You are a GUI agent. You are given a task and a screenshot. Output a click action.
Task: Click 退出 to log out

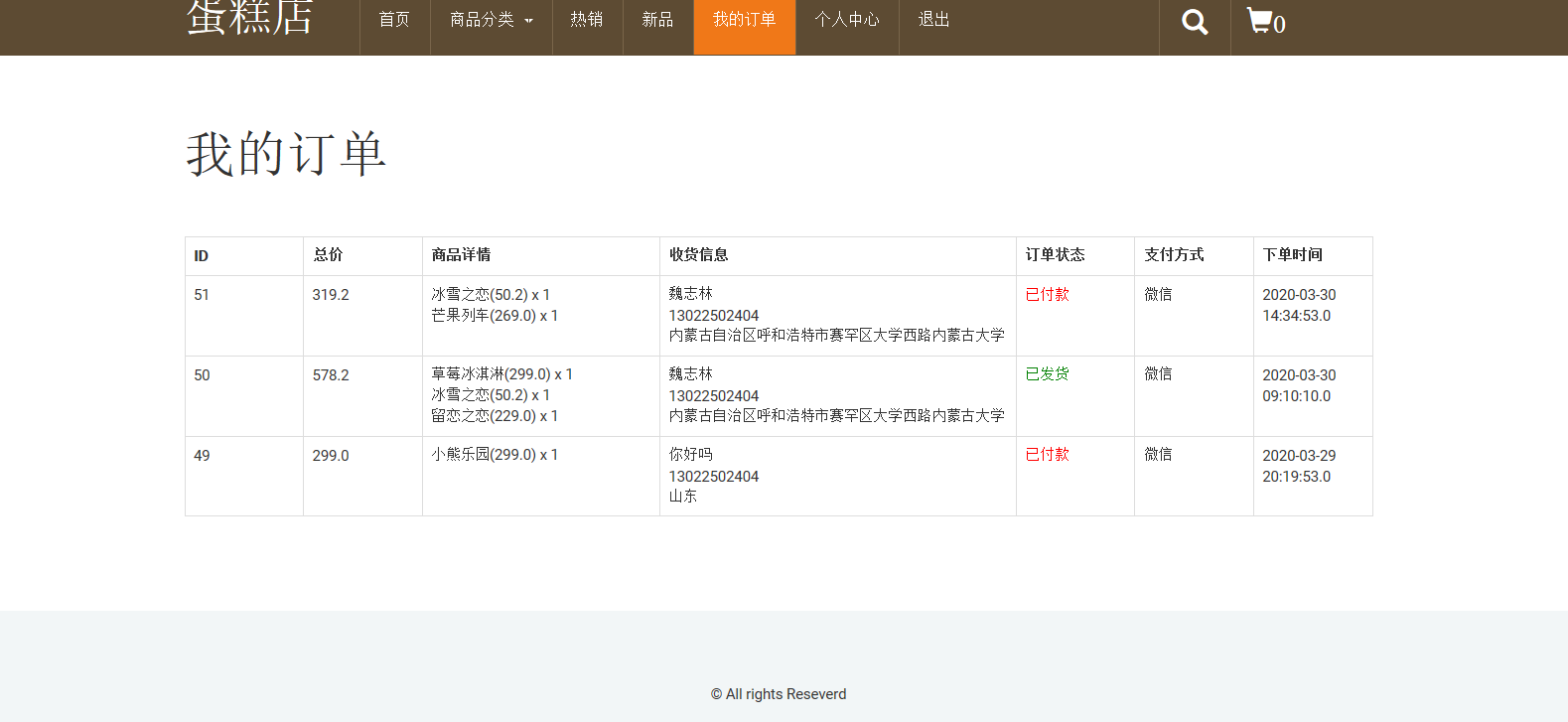tap(933, 20)
